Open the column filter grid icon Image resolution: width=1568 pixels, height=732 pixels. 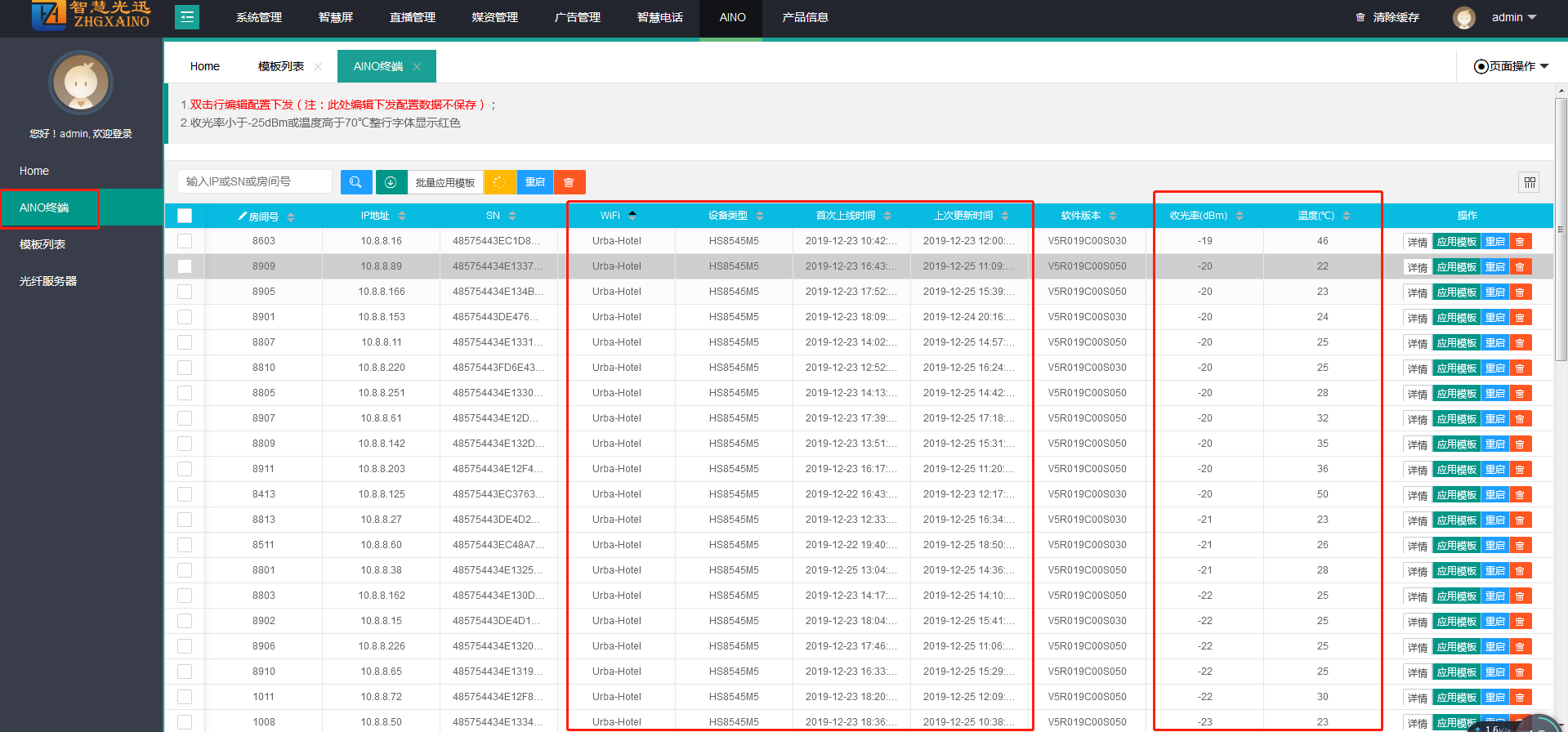click(x=1530, y=182)
